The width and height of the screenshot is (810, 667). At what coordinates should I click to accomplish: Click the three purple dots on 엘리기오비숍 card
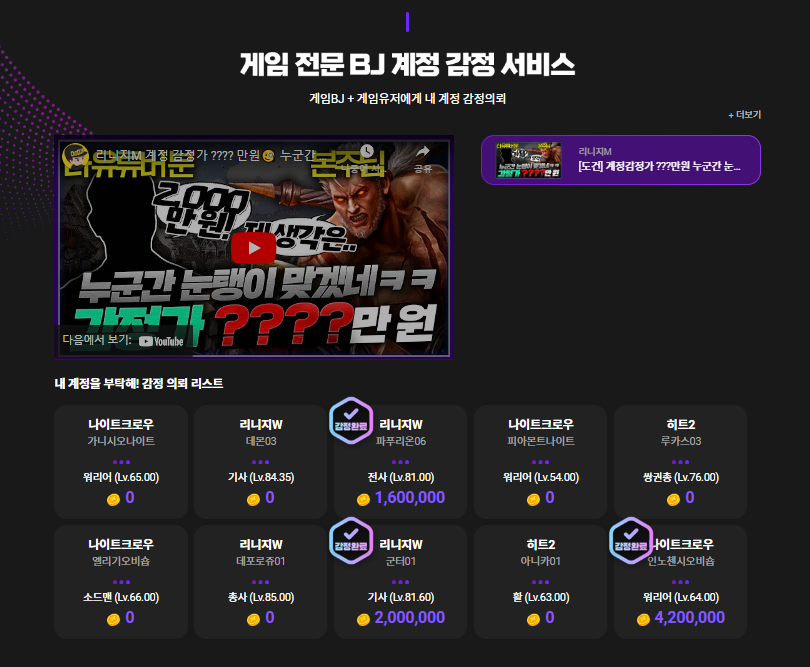[x=121, y=582]
